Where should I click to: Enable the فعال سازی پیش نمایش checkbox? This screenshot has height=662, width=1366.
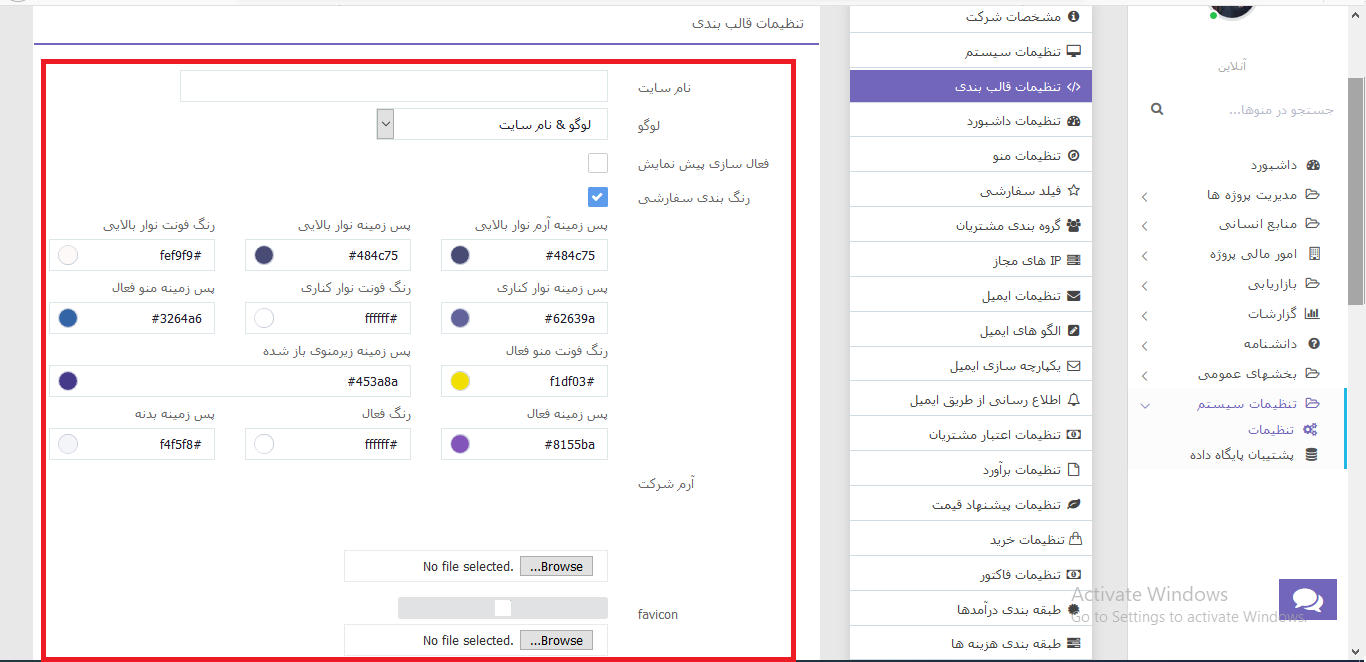598,163
